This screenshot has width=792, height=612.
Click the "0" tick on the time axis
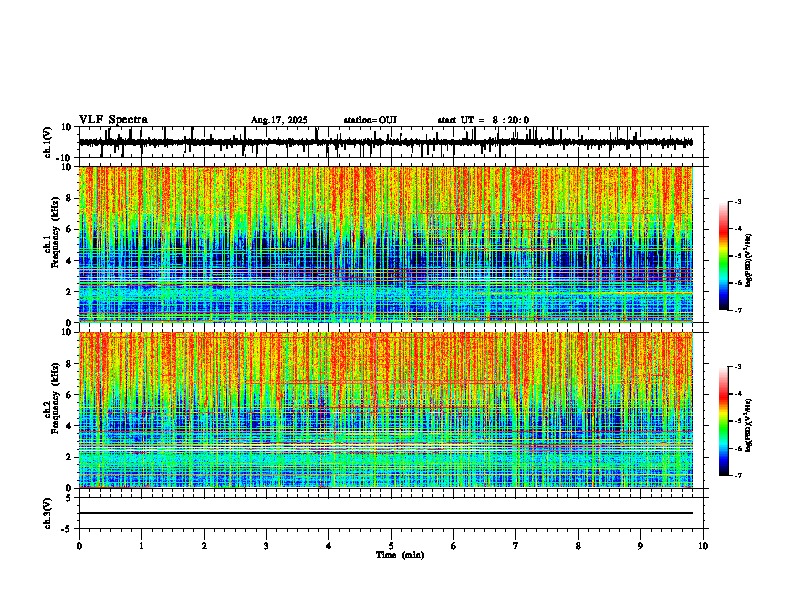point(79,546)
